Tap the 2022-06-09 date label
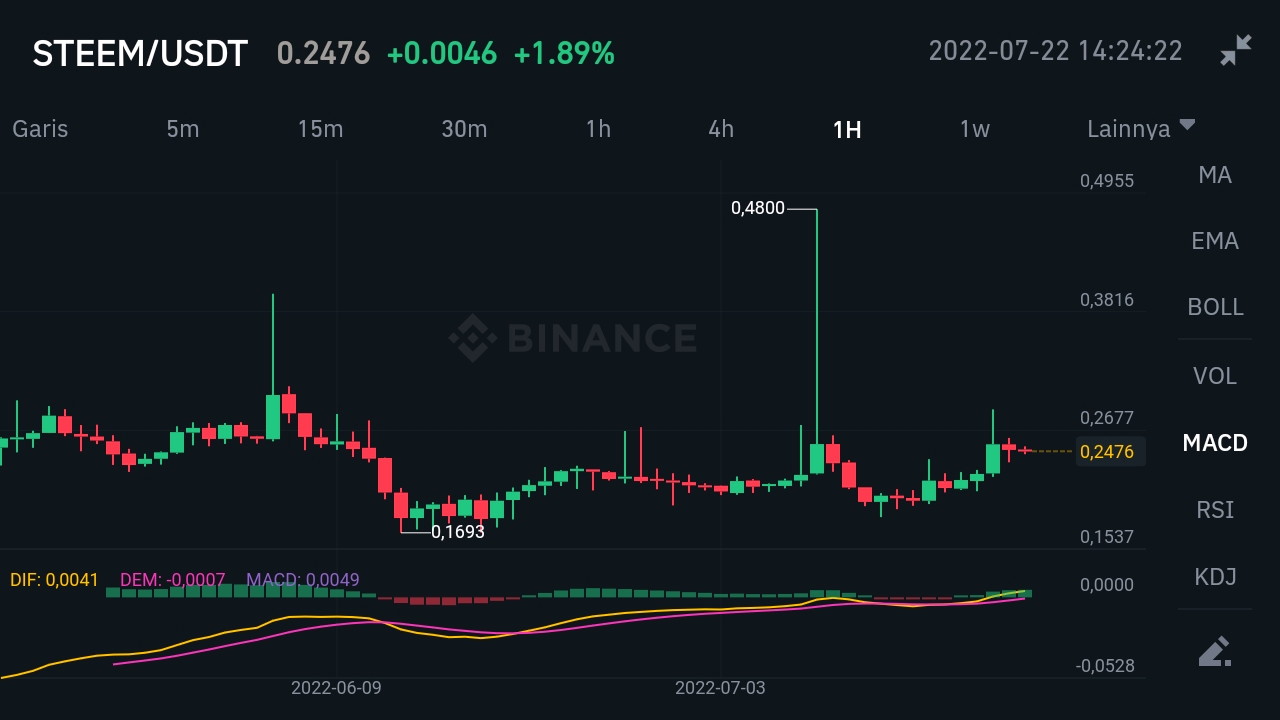The image size is (1280, 720). click(x=336, y=688)
